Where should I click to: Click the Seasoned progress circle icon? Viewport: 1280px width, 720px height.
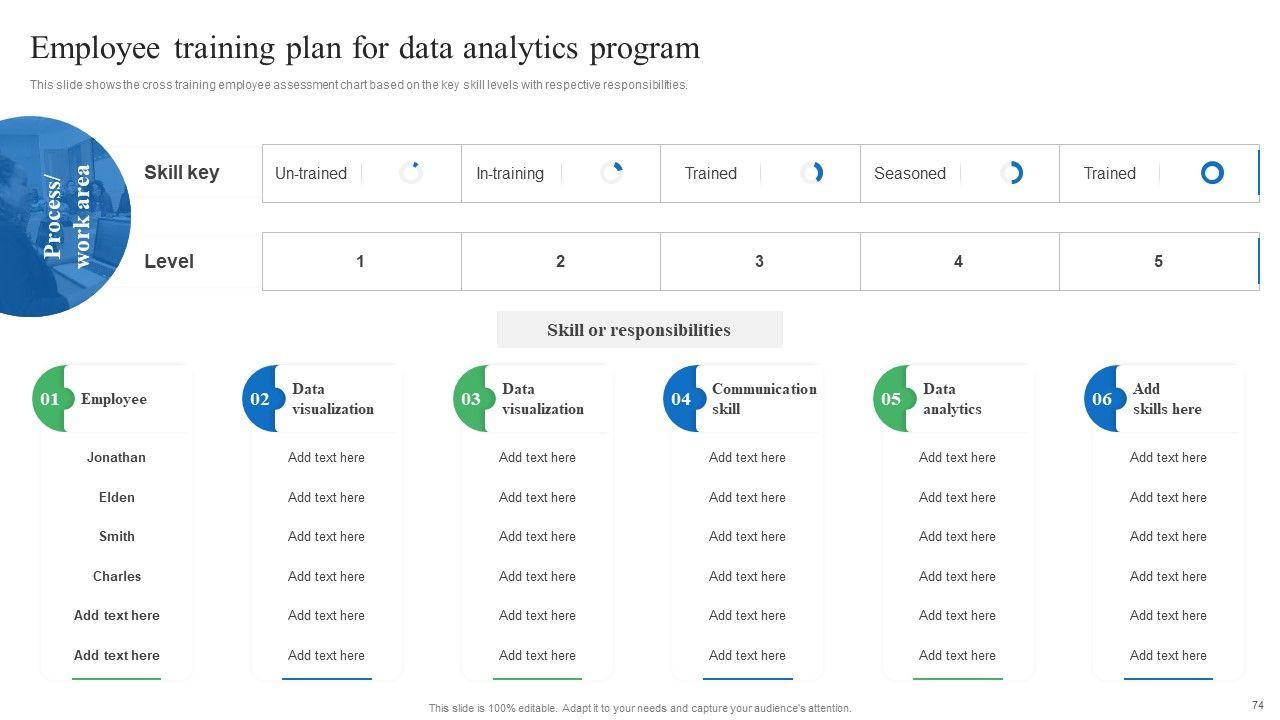point(1012,173)
